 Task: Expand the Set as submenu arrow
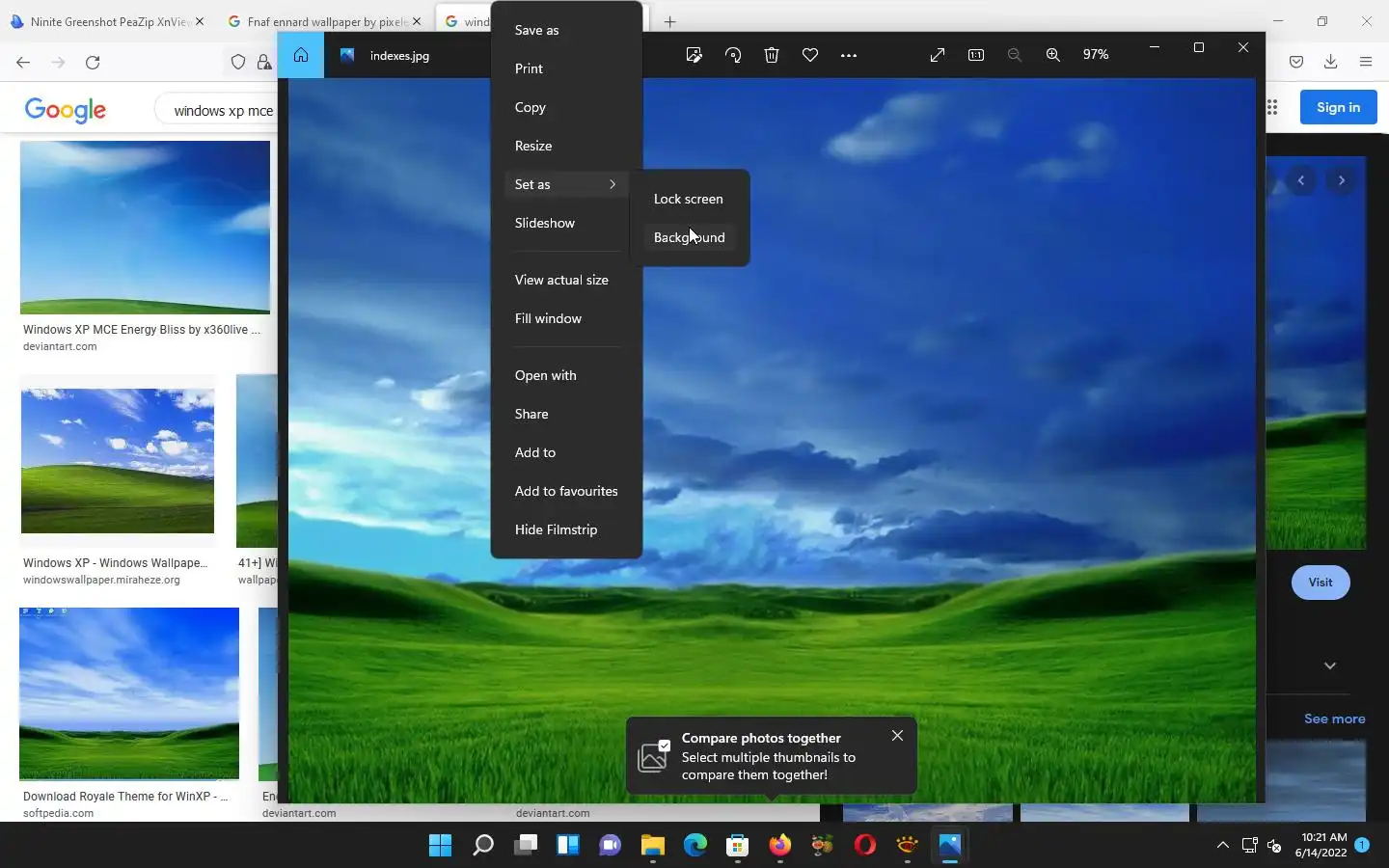pos(612,184)
